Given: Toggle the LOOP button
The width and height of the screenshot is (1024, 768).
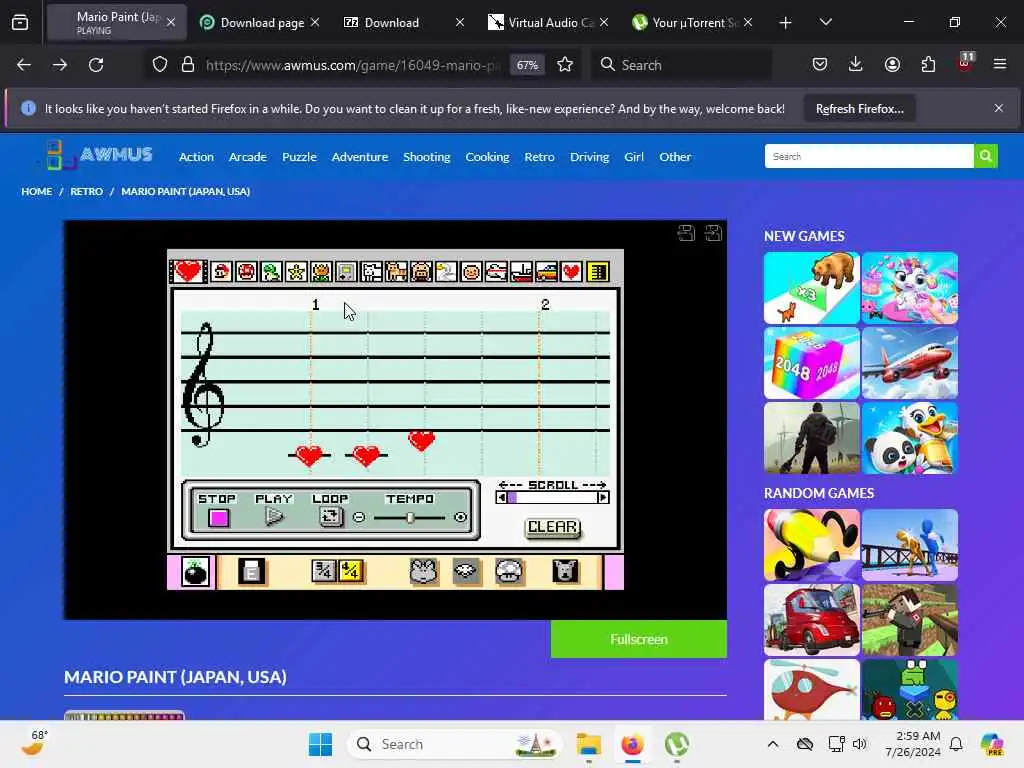Looking at the screenshot, I should point(330,517).
